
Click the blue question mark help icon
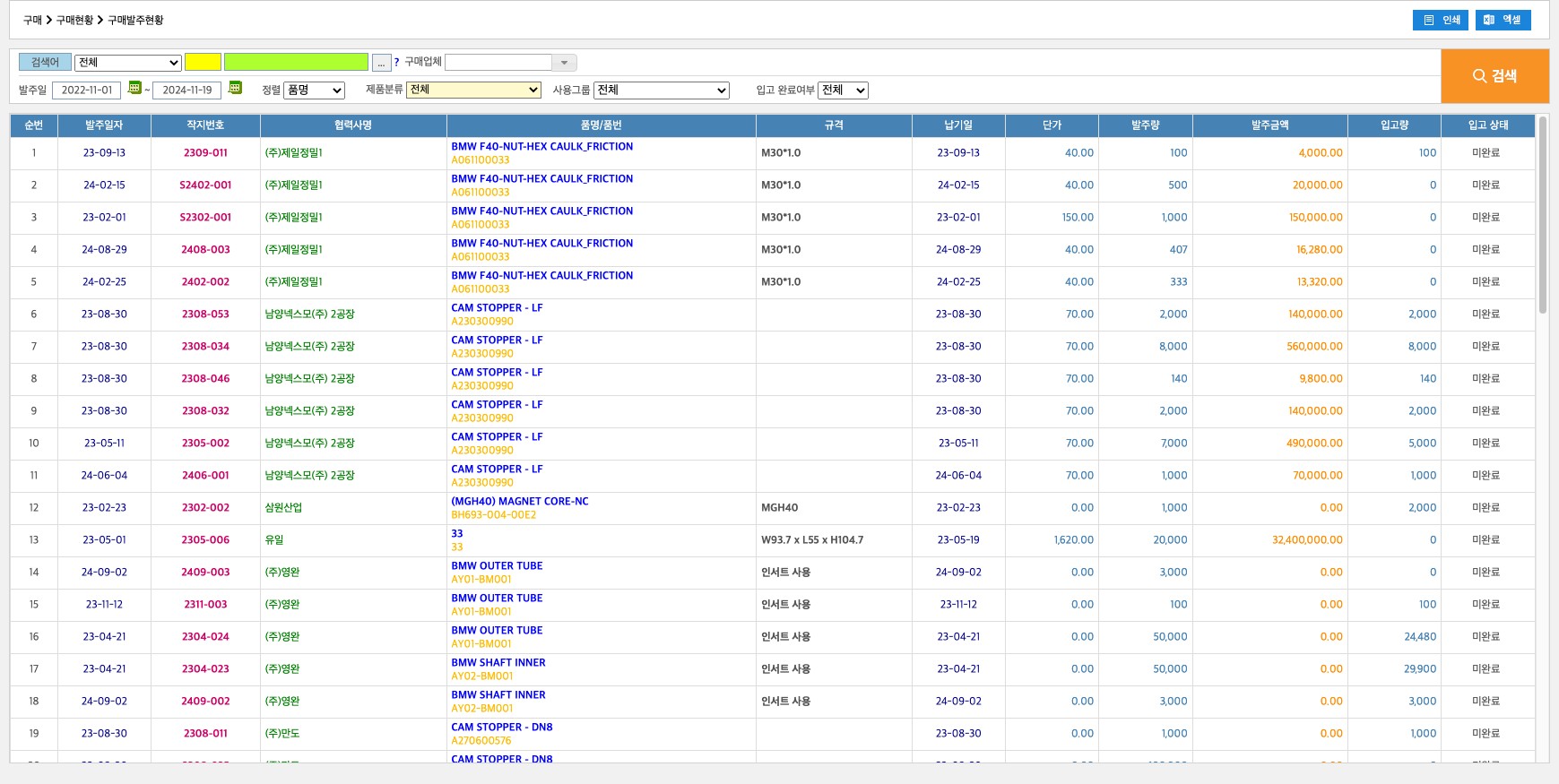point(396,63)
